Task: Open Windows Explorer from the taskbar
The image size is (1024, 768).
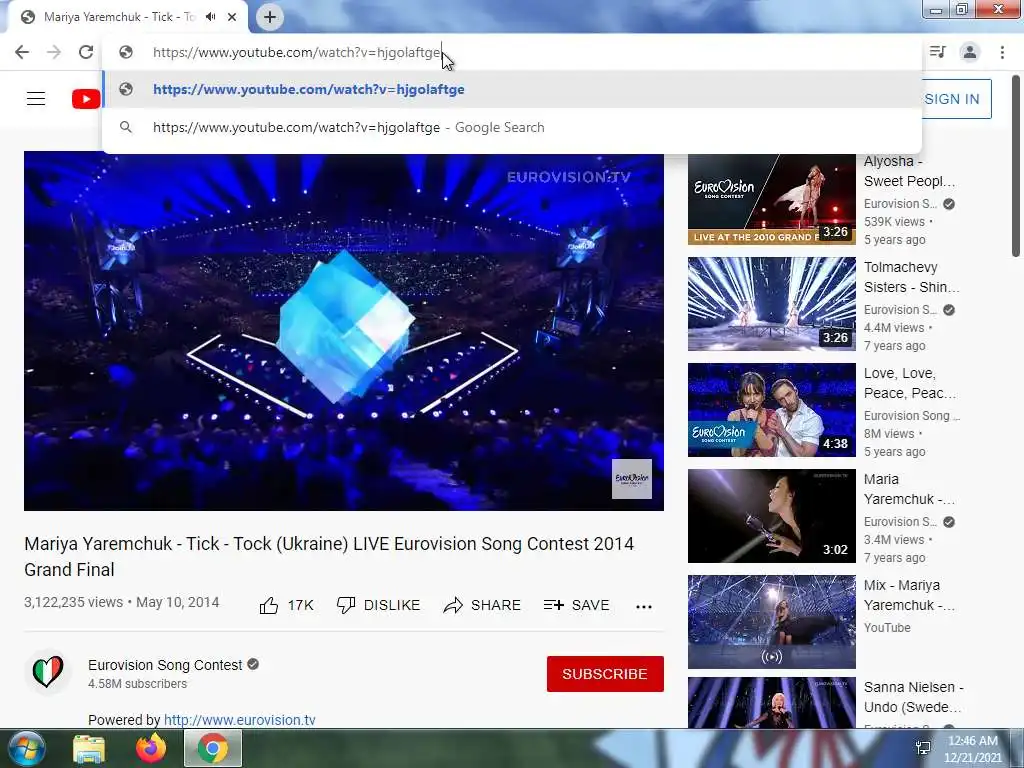Action: [x=89, y=748]
